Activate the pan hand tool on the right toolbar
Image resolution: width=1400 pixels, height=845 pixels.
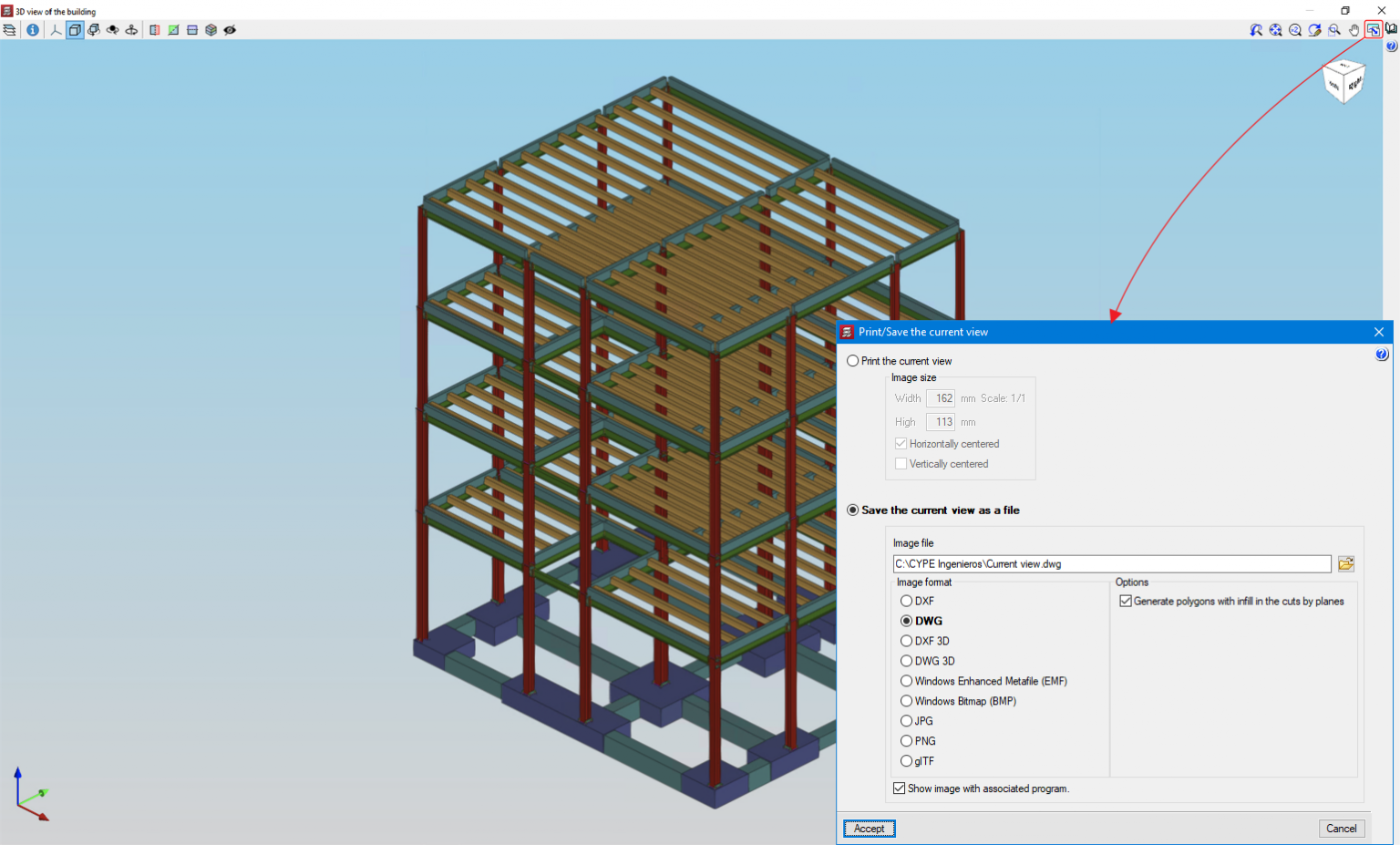tap(1354, 29)
